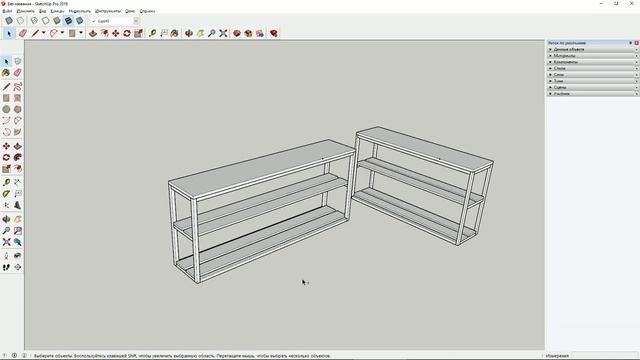Choose the Circle tool
The width and height of the screenshot is (640, 360).
click(x=6, y=109)
